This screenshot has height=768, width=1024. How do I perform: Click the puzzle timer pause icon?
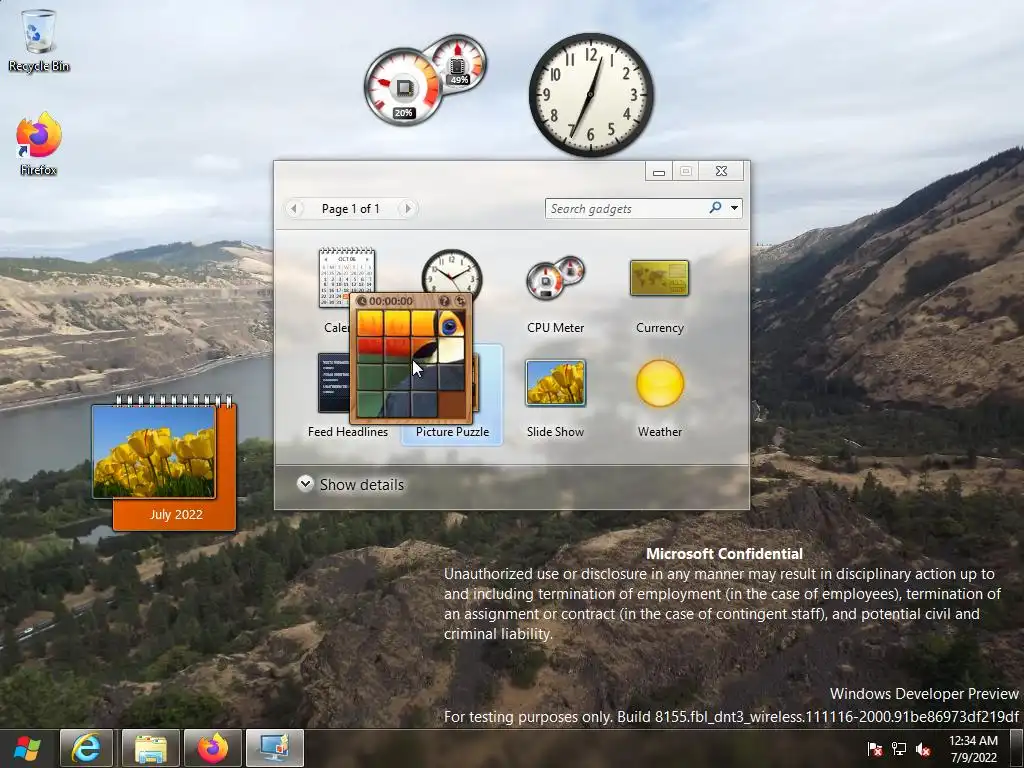coord(362,301)
